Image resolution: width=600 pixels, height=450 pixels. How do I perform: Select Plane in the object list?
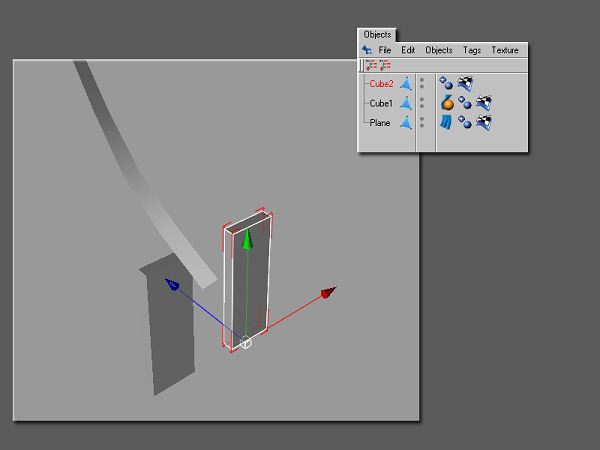point(380,122)
